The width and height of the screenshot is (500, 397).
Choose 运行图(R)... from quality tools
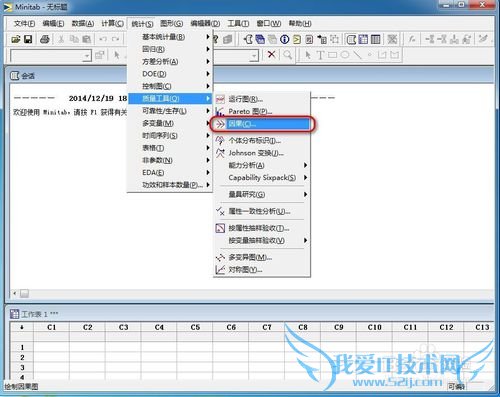pyautogui.click(x=262, y=99)
